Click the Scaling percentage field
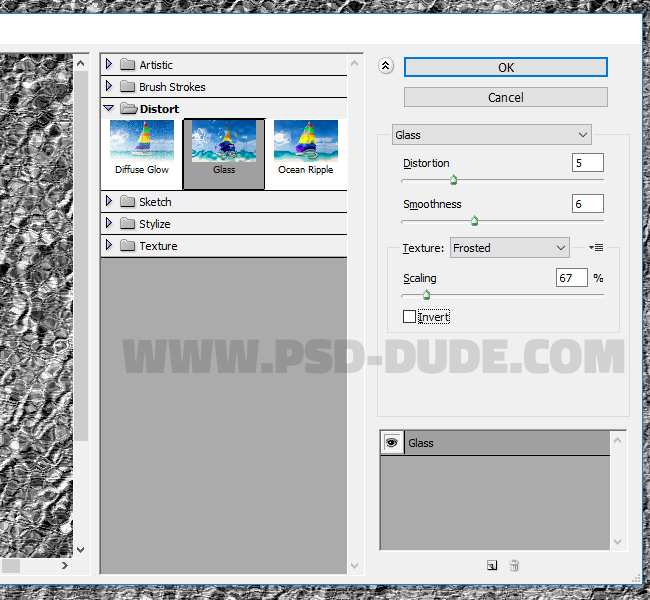Image resolution: width=650 pixels, height=600 pixels. [572, 277]
